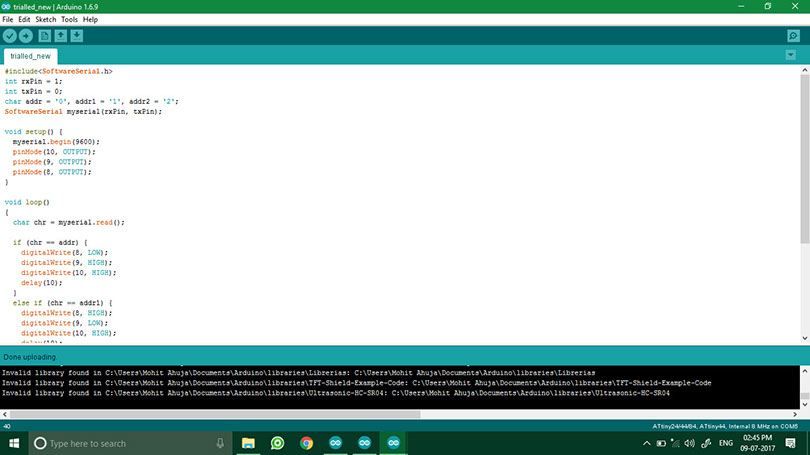The width and height of the screenshot is (810, 455).
Task: Save sketch with the down-arrow icon
Action: (x=76, y=36)
